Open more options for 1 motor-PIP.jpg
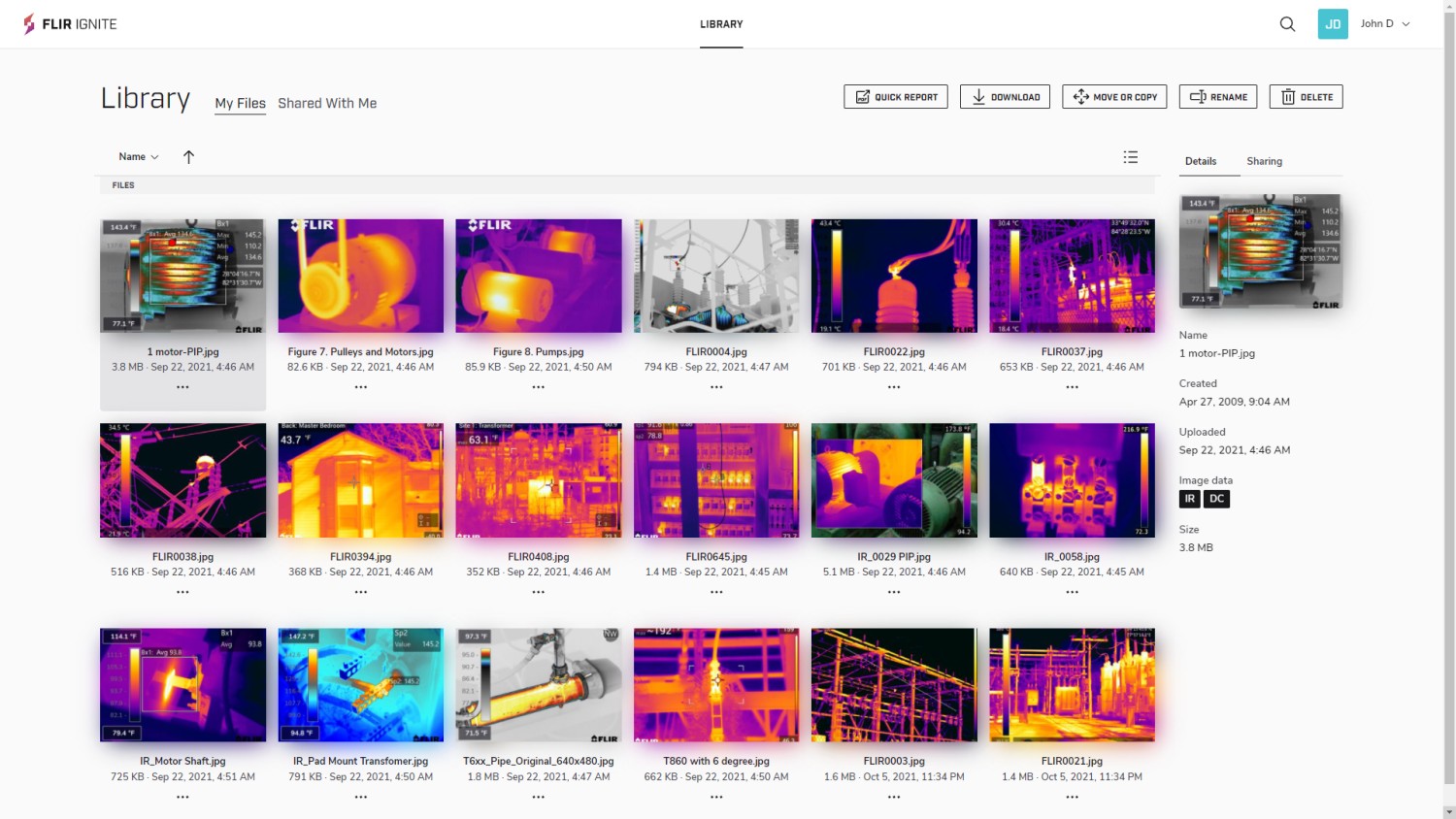Viewport: 1456px width, 819px height. [x=182, y=387]
